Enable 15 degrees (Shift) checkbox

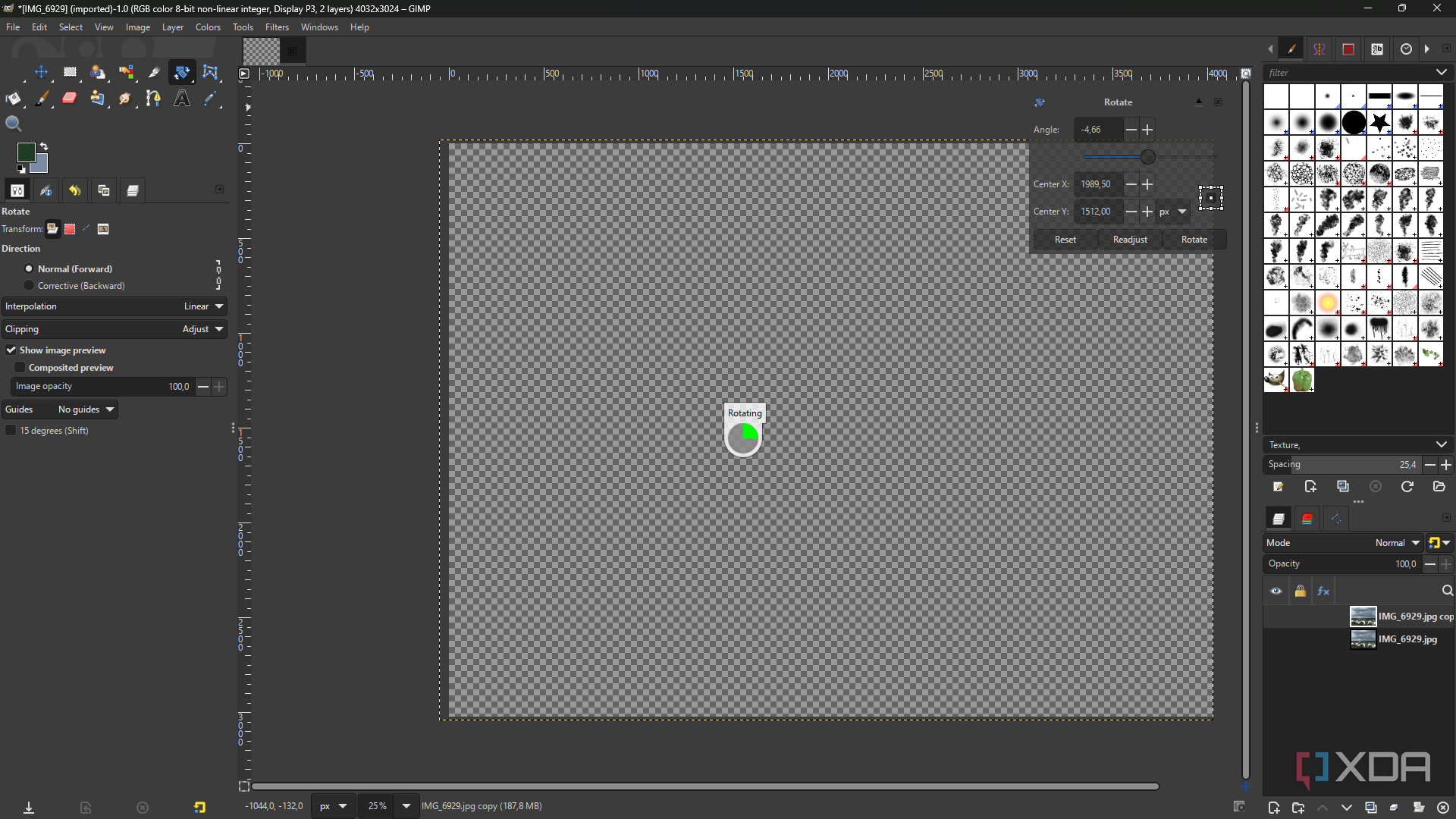point(11,430)
